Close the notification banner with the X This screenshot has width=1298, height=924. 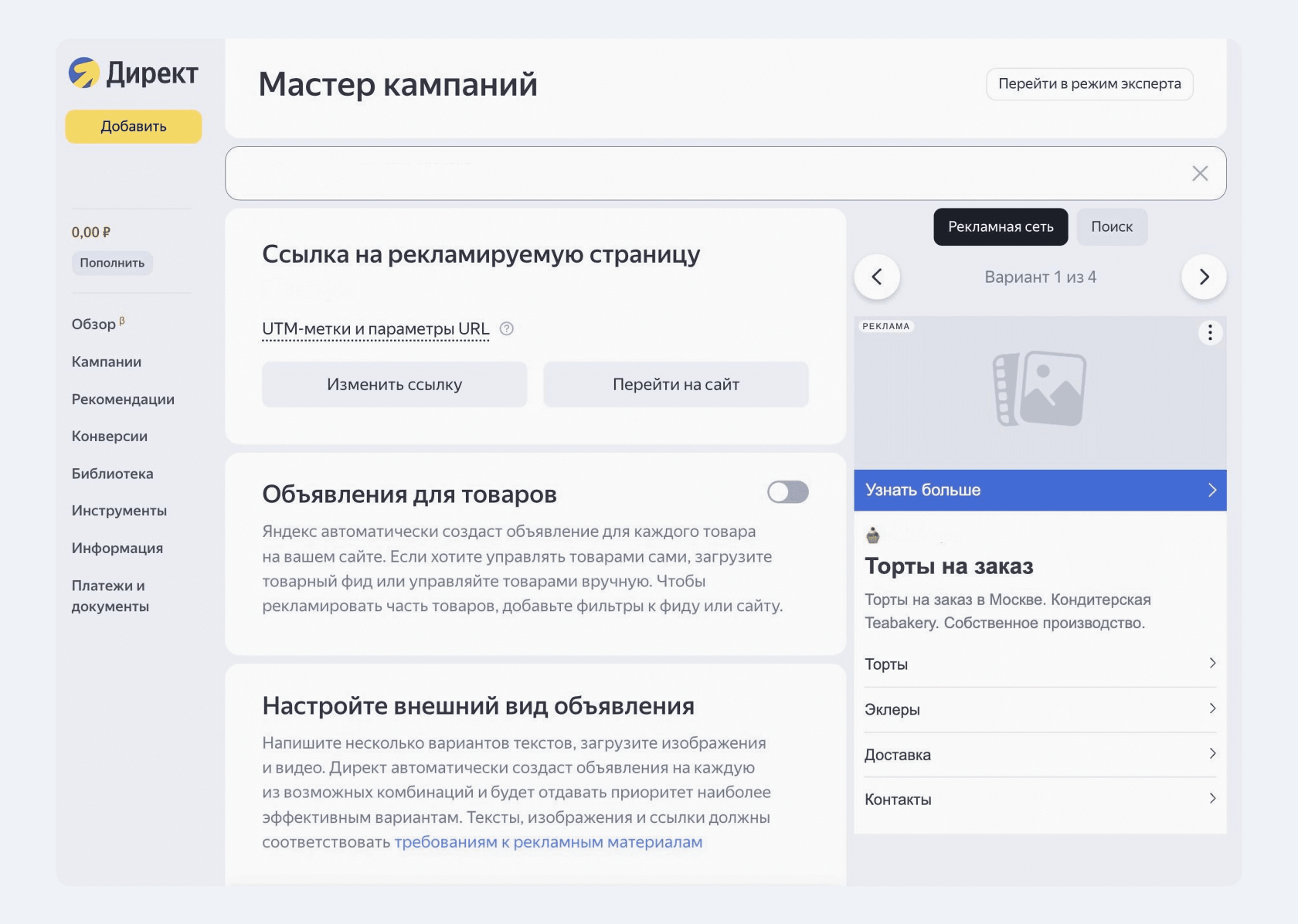click(x=1200, y=173)
